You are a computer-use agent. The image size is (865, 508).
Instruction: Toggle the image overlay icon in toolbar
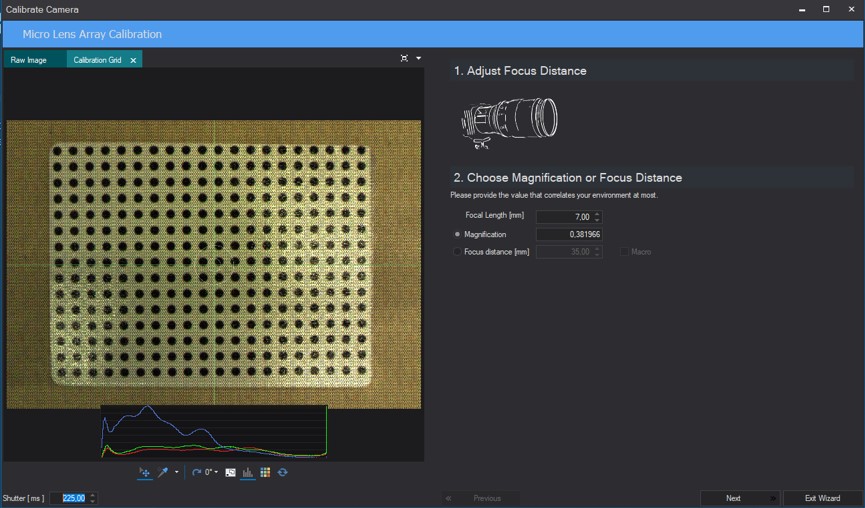tap(231, 472)
